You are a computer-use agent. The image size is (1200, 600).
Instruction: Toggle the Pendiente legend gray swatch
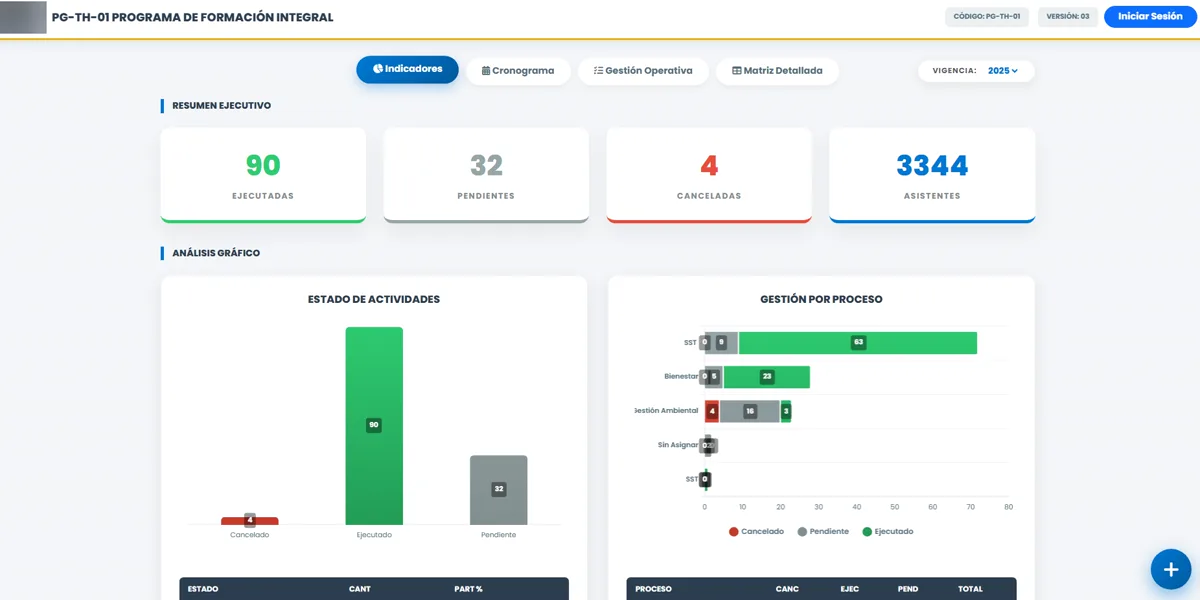point(802,532)
